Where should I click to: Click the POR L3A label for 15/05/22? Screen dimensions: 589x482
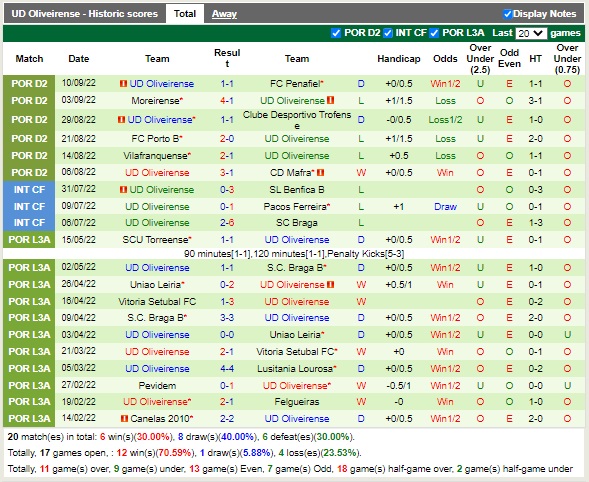pyautogui.click(x=29, y=239)
